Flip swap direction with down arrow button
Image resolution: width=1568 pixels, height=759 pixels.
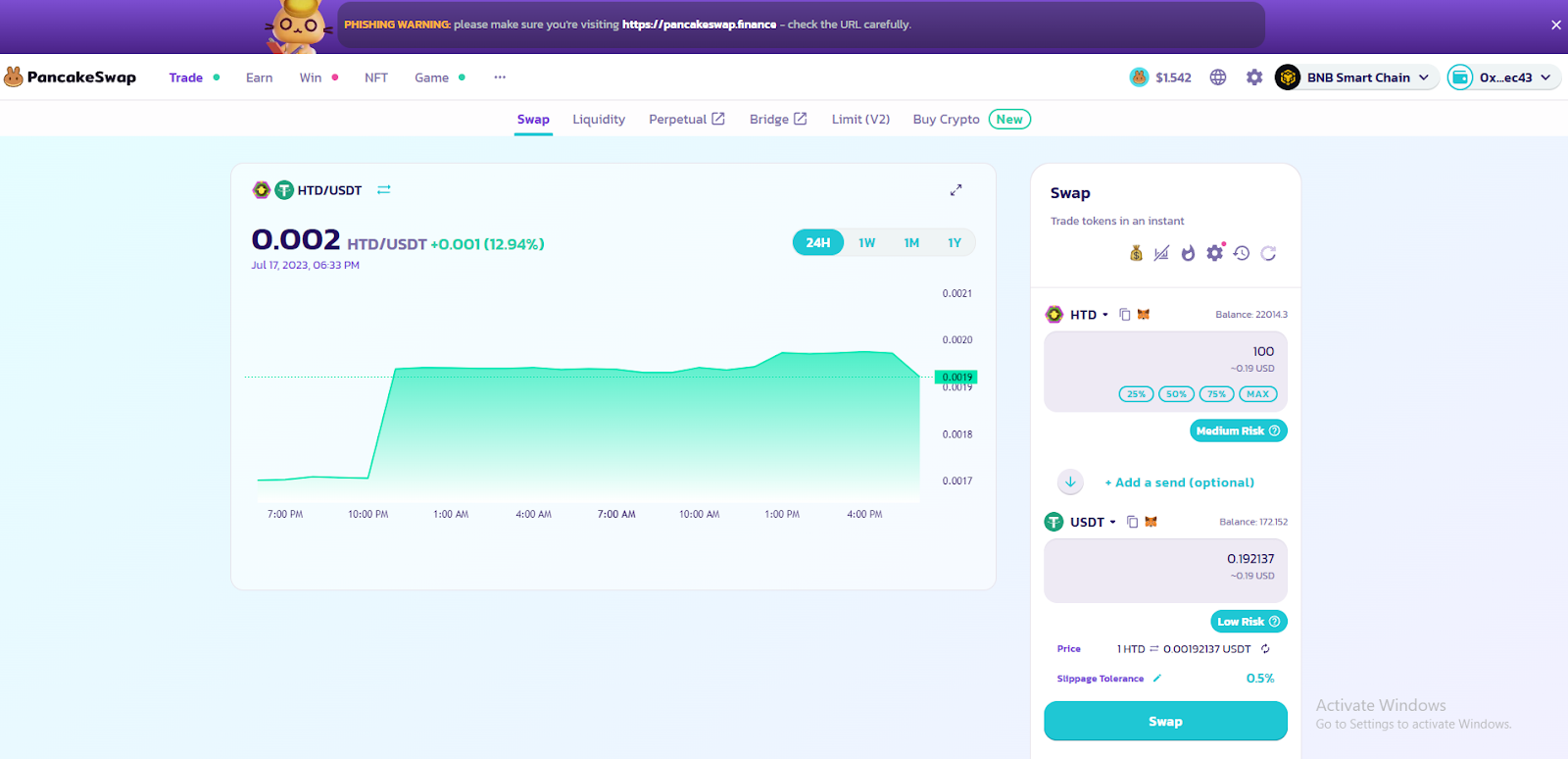pos(1070,481)
